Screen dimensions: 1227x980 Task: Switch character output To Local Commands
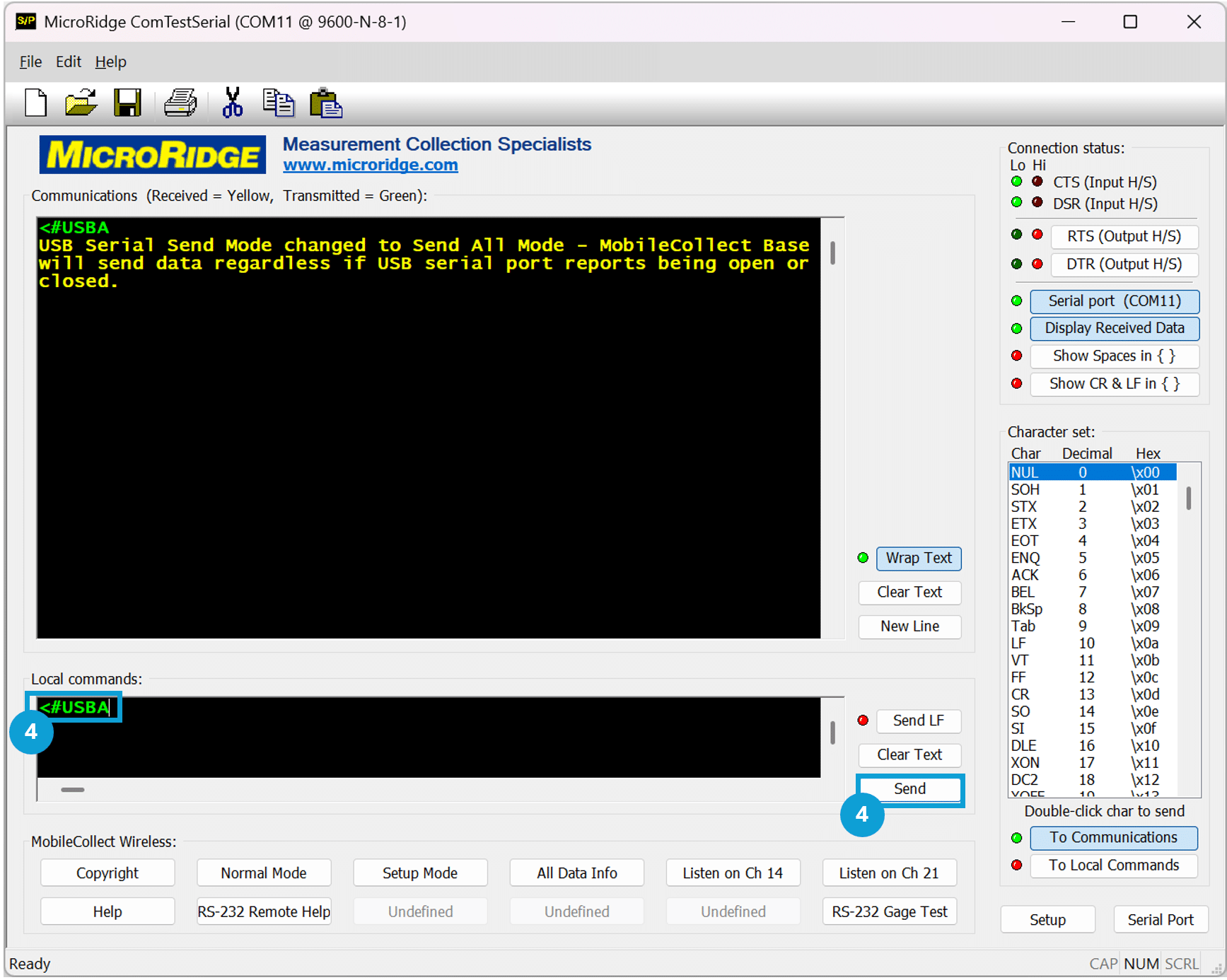1113,865
